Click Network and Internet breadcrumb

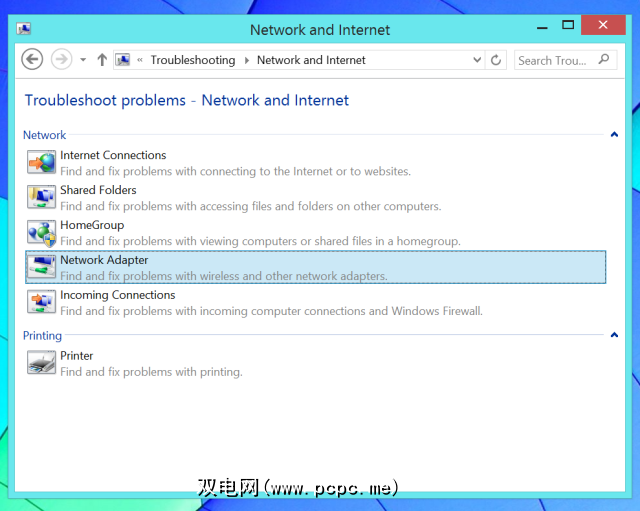311,60
